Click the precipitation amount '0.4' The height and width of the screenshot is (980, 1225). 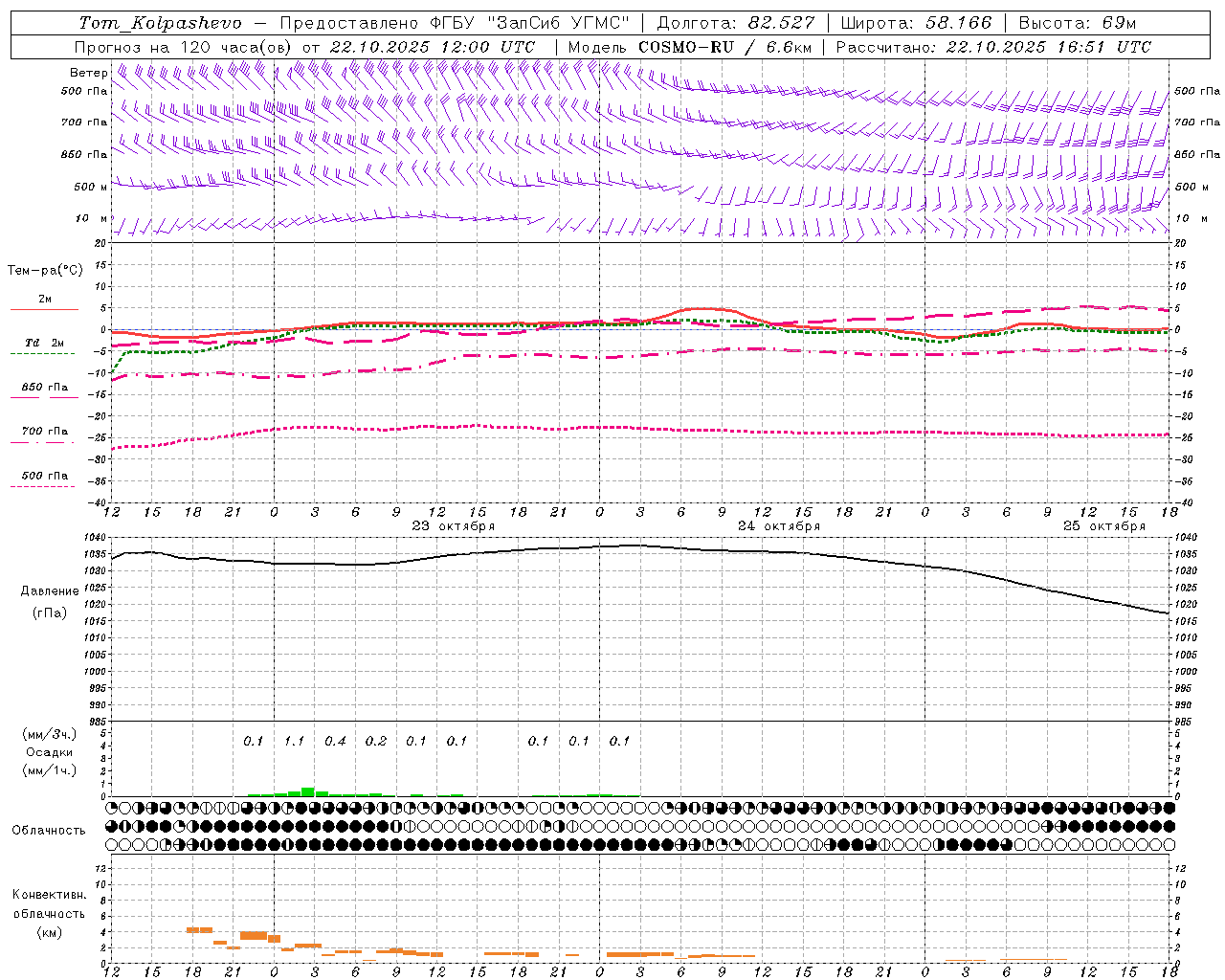tap(335, 742)
